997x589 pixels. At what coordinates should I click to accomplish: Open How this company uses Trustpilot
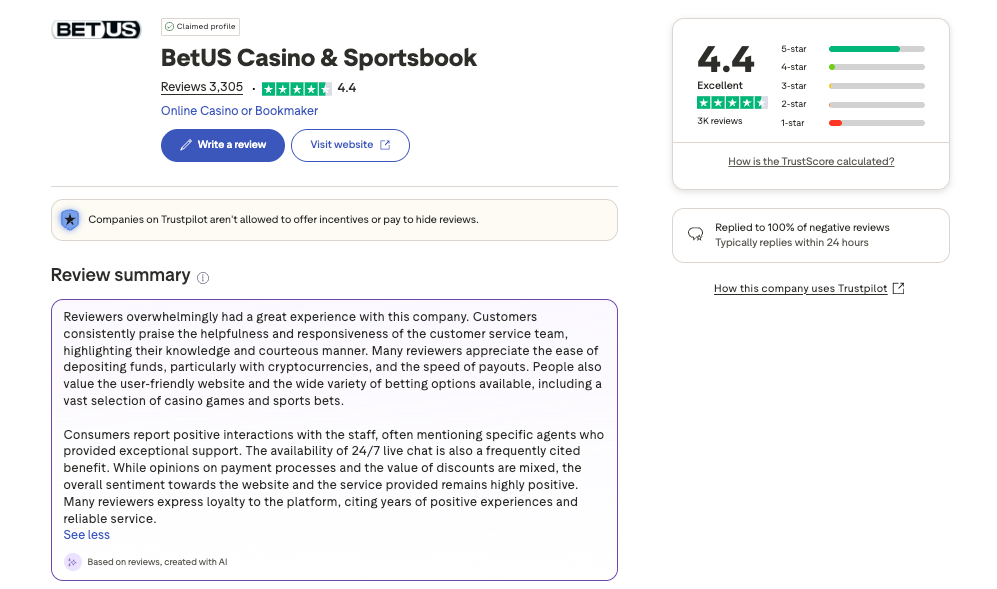pos(809,289)
